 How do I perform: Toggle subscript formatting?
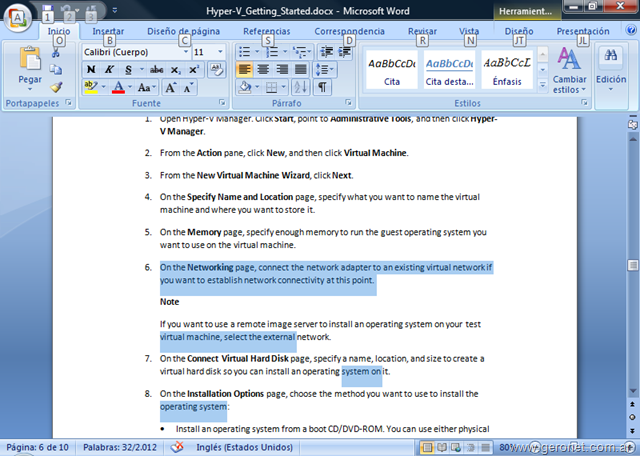[176, 69]
